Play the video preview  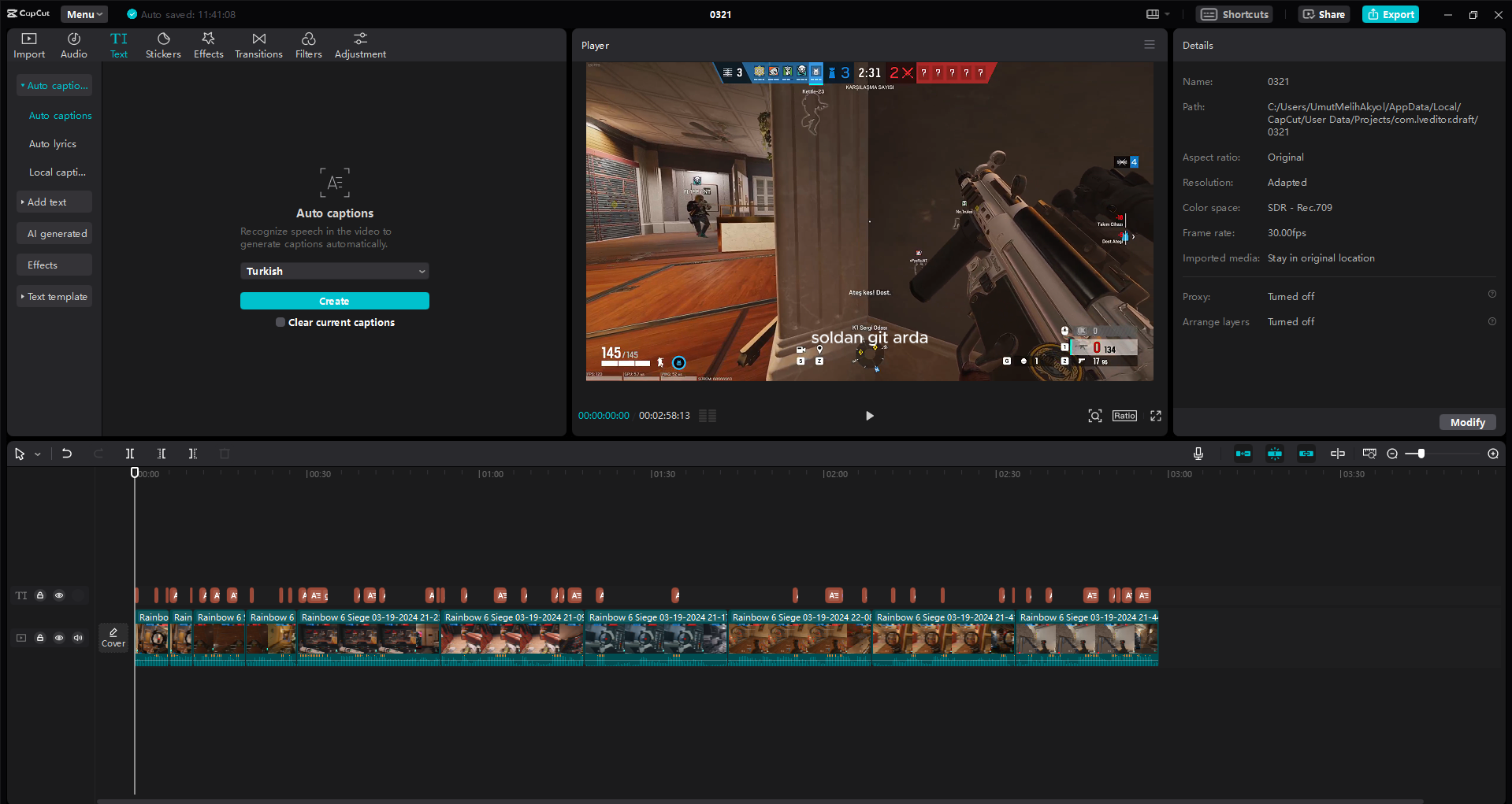click(869, 416)
